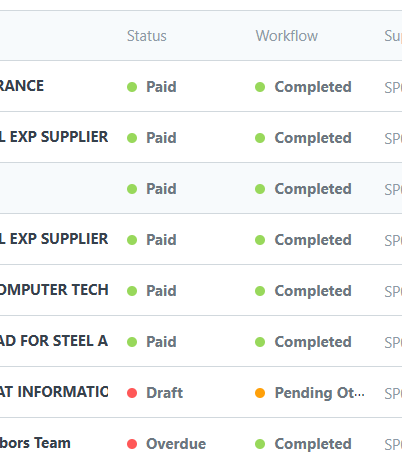Click Completed workflow in OMPUTER TECH row

click(313, 291)
